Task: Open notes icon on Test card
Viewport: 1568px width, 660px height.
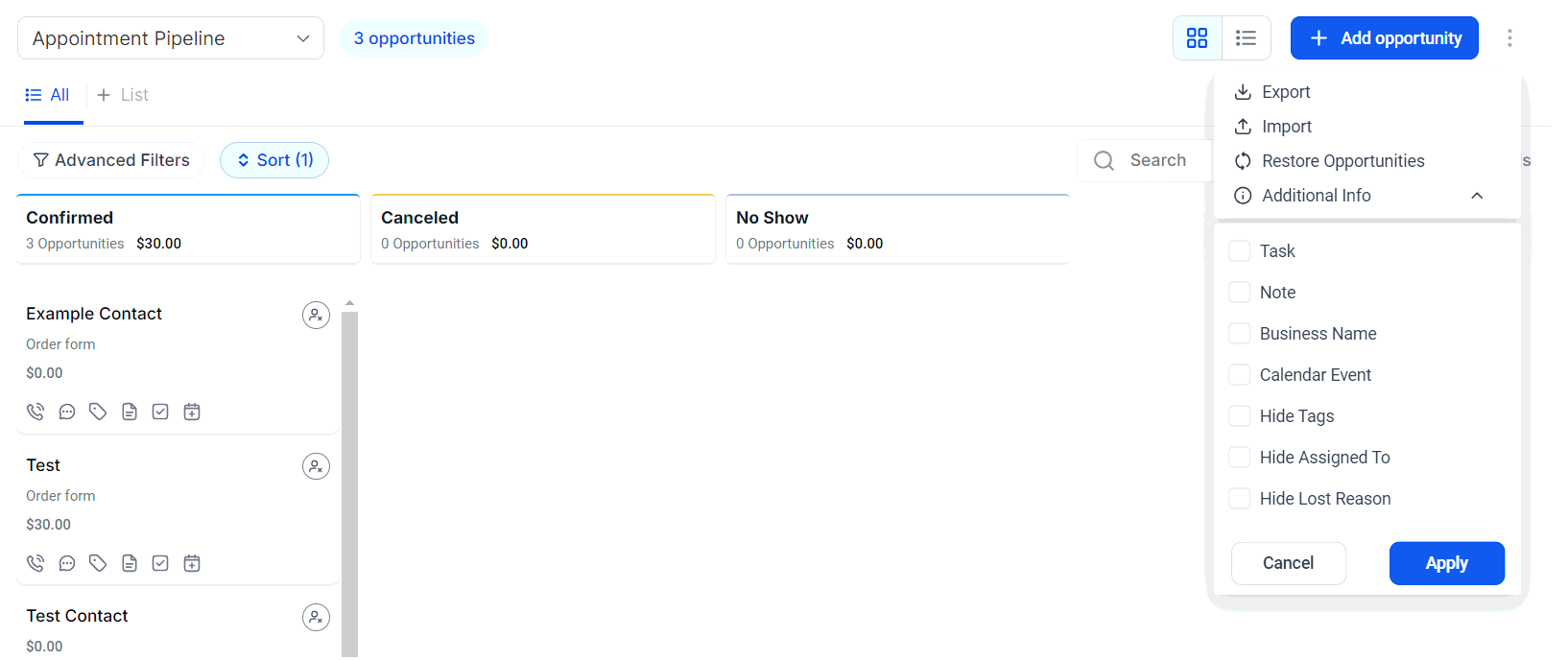Action: point(130,563)
